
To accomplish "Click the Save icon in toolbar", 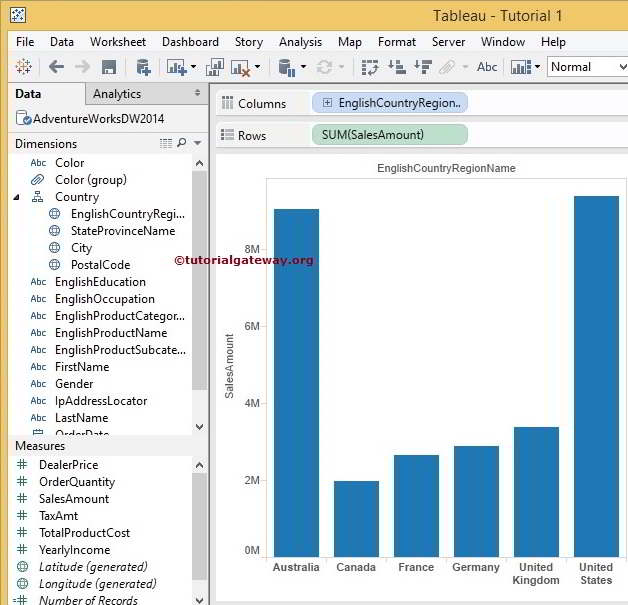I will 109,67.
